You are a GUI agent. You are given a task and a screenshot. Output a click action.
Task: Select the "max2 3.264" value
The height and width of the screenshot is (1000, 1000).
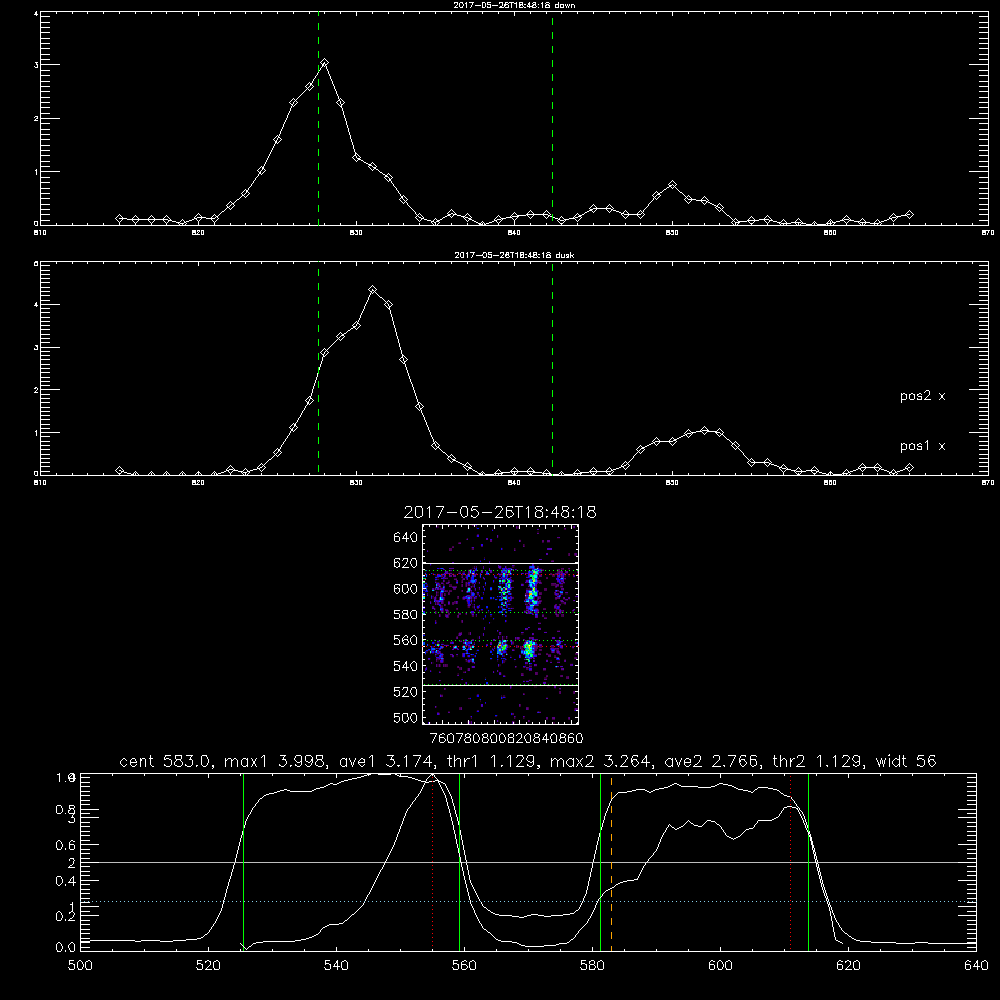[x=598, y=761]
